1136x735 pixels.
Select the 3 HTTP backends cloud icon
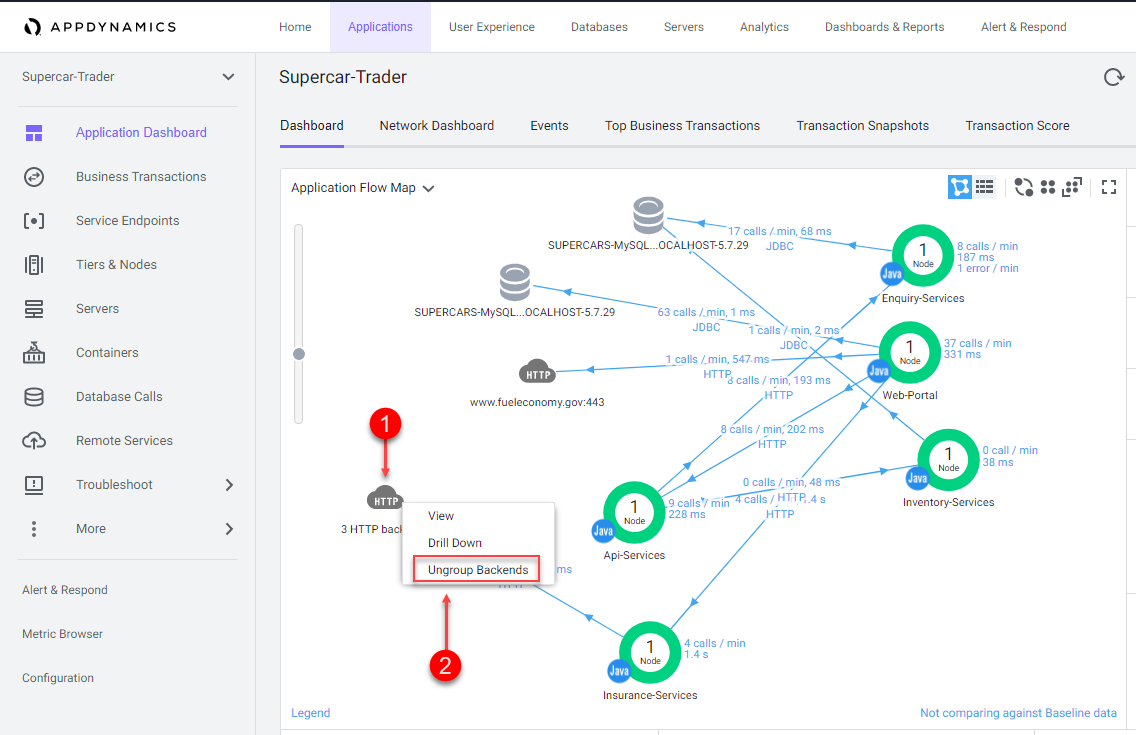pyautogui.click(x=385, y=498)
